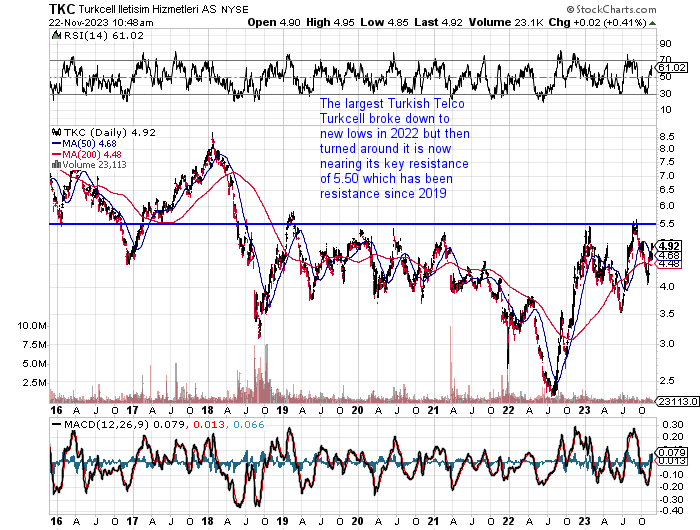700x530 pixels.
Task: Select the Last 4.92 header value
Action: 438,22
